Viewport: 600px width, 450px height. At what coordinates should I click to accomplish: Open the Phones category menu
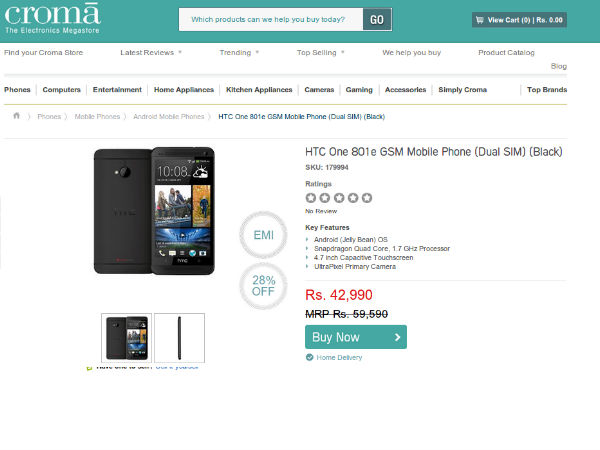18,90
